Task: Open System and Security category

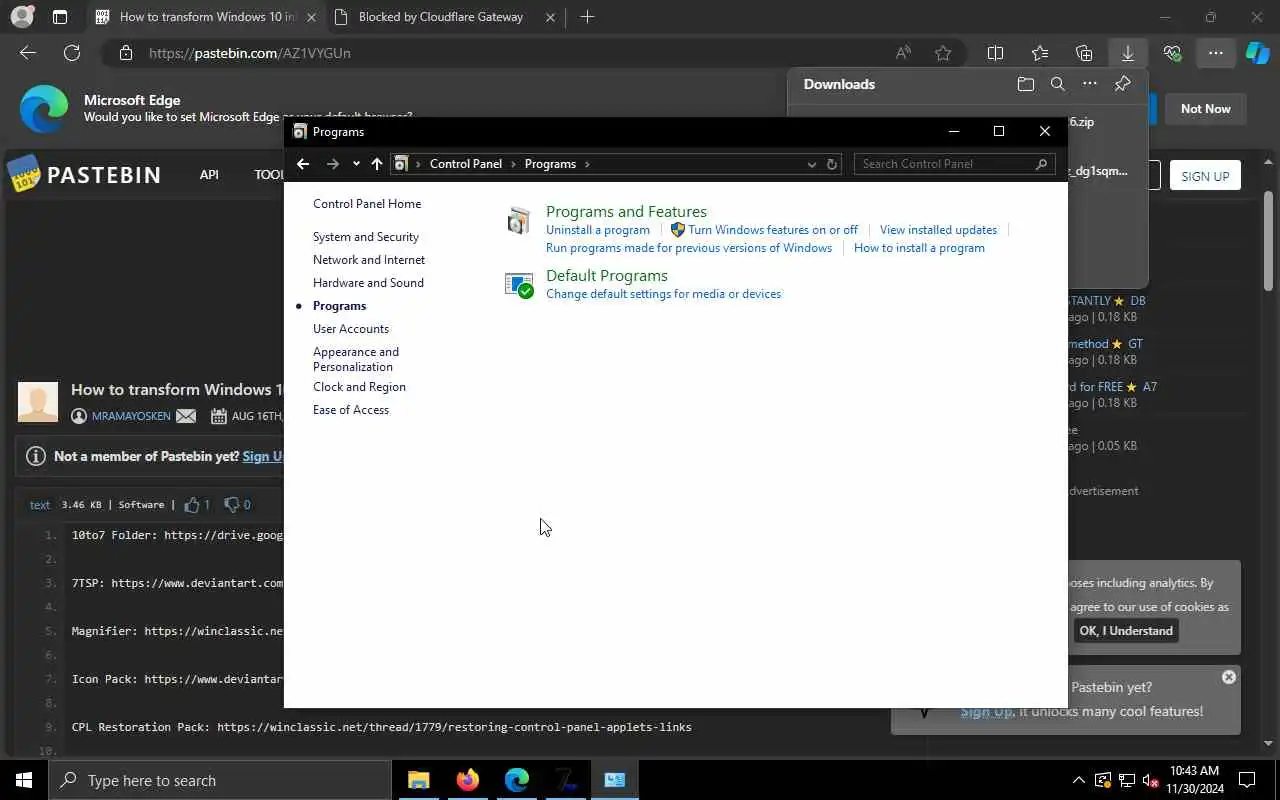Action: click(366, 237)
